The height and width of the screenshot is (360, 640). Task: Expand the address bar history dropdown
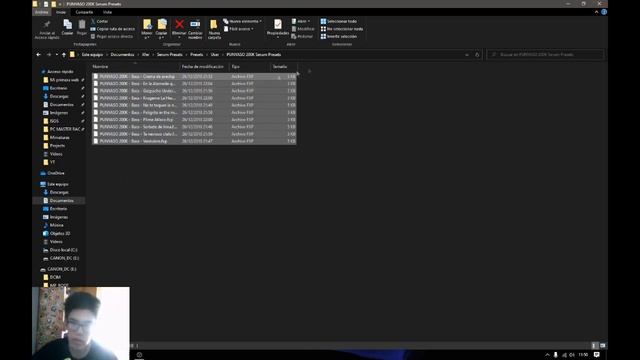coord(467,55)
